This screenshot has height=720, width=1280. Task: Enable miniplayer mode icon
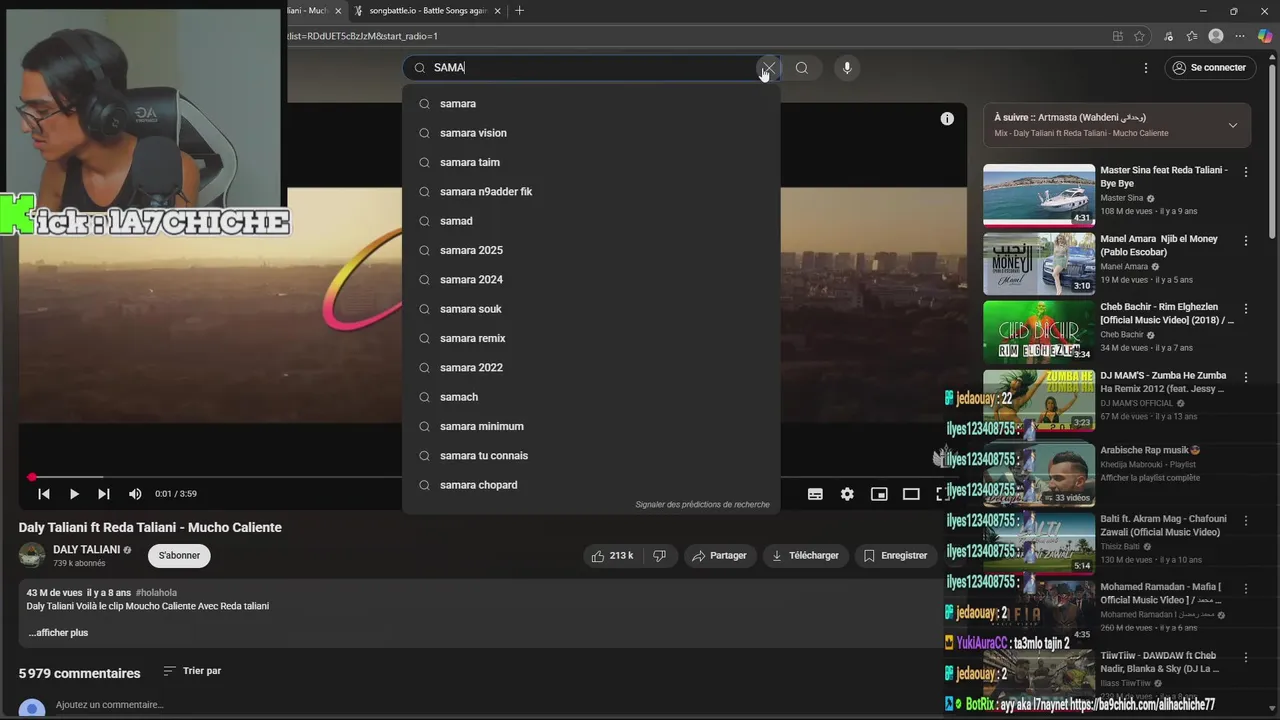pyautogui.click(x=879, y=494)
